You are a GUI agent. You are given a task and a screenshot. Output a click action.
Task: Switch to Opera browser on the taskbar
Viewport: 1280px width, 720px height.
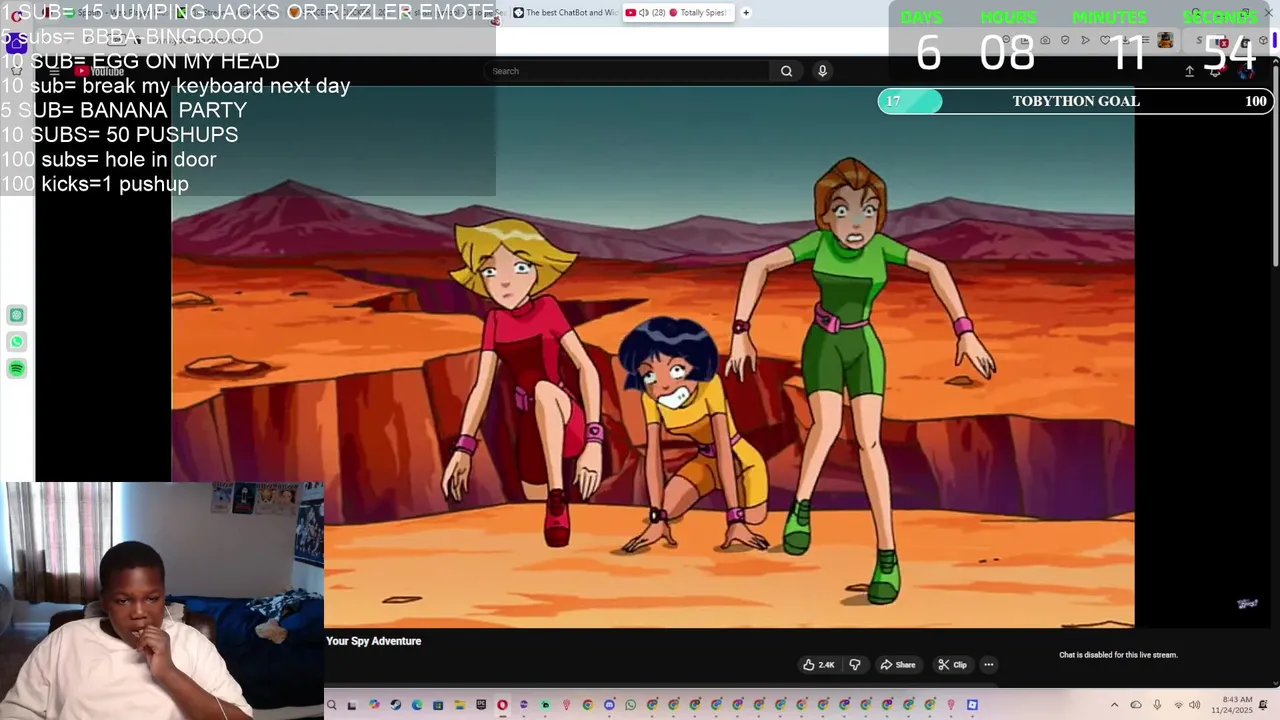(502, 705)
